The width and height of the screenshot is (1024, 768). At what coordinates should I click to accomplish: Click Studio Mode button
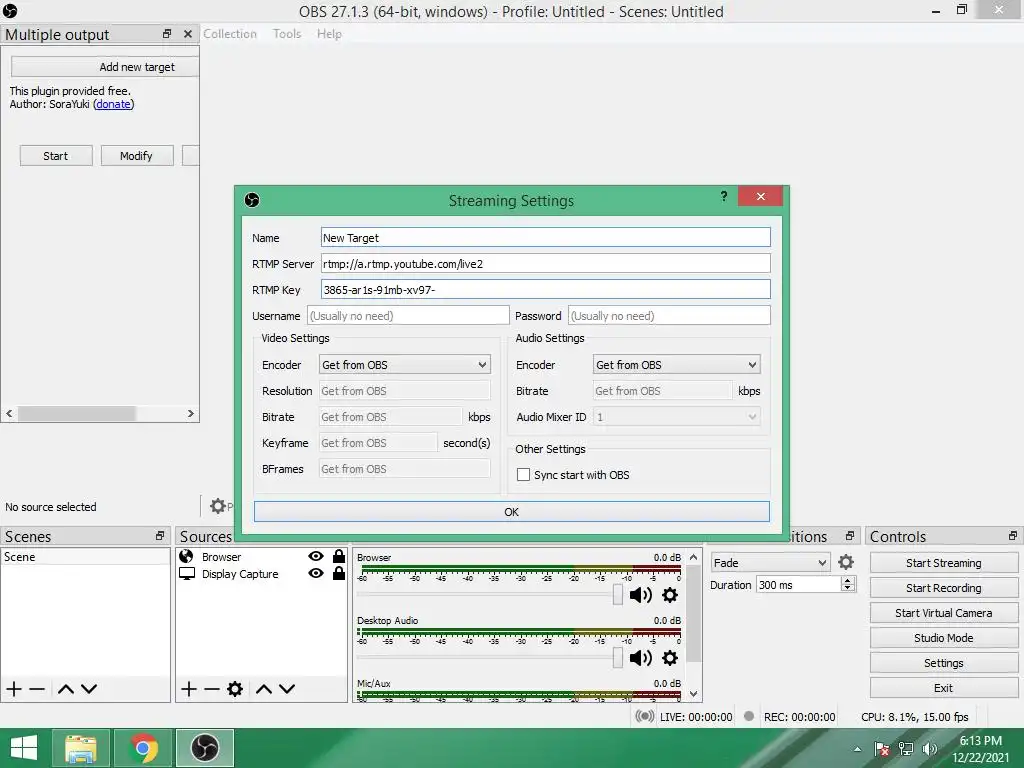tap(943, 638)
